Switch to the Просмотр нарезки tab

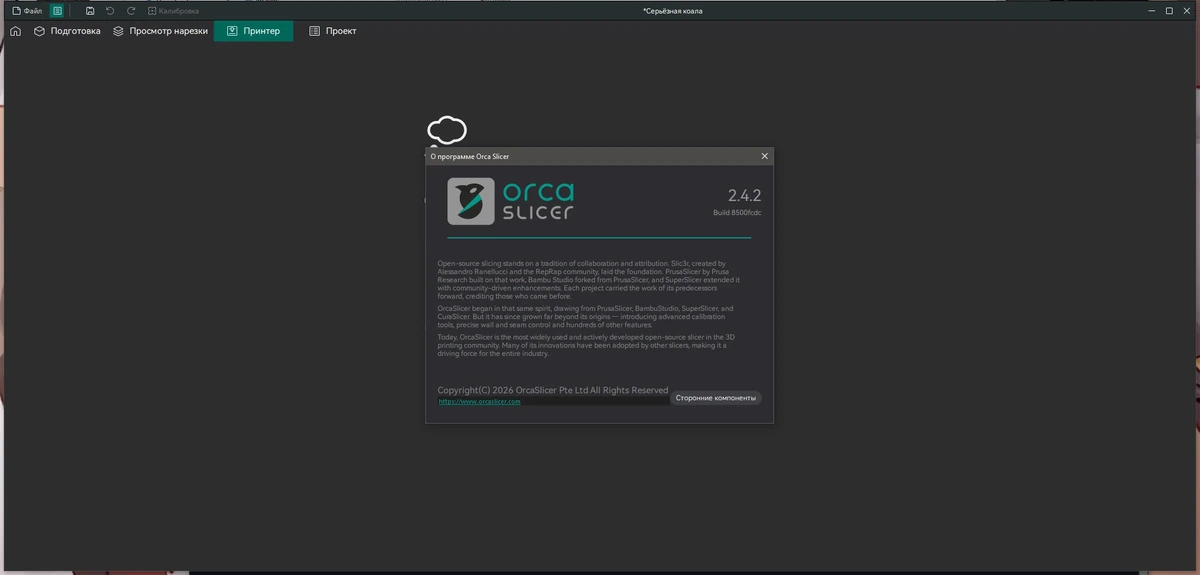point(160,31)
